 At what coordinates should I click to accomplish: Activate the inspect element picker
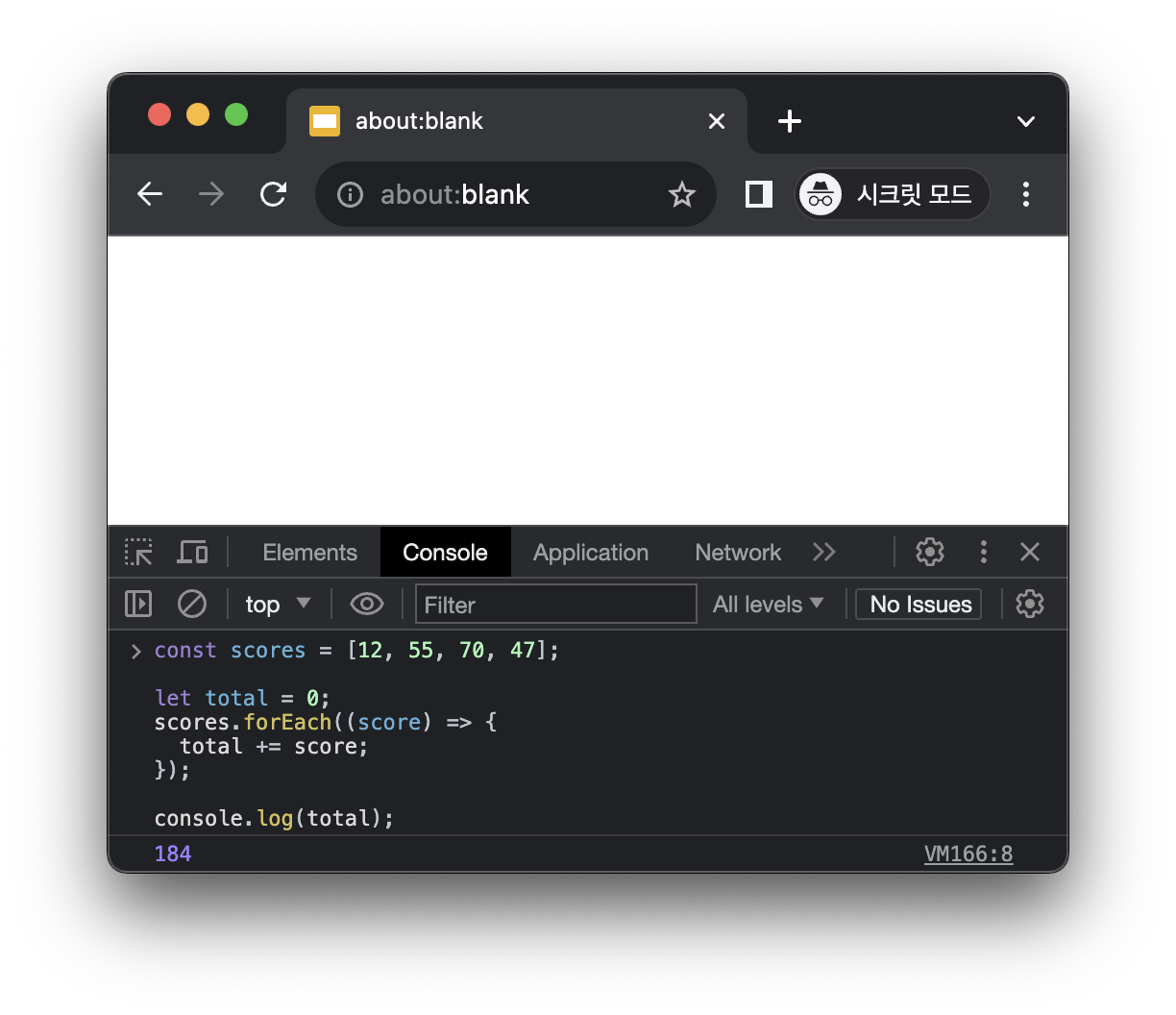[x=138, y=552]
